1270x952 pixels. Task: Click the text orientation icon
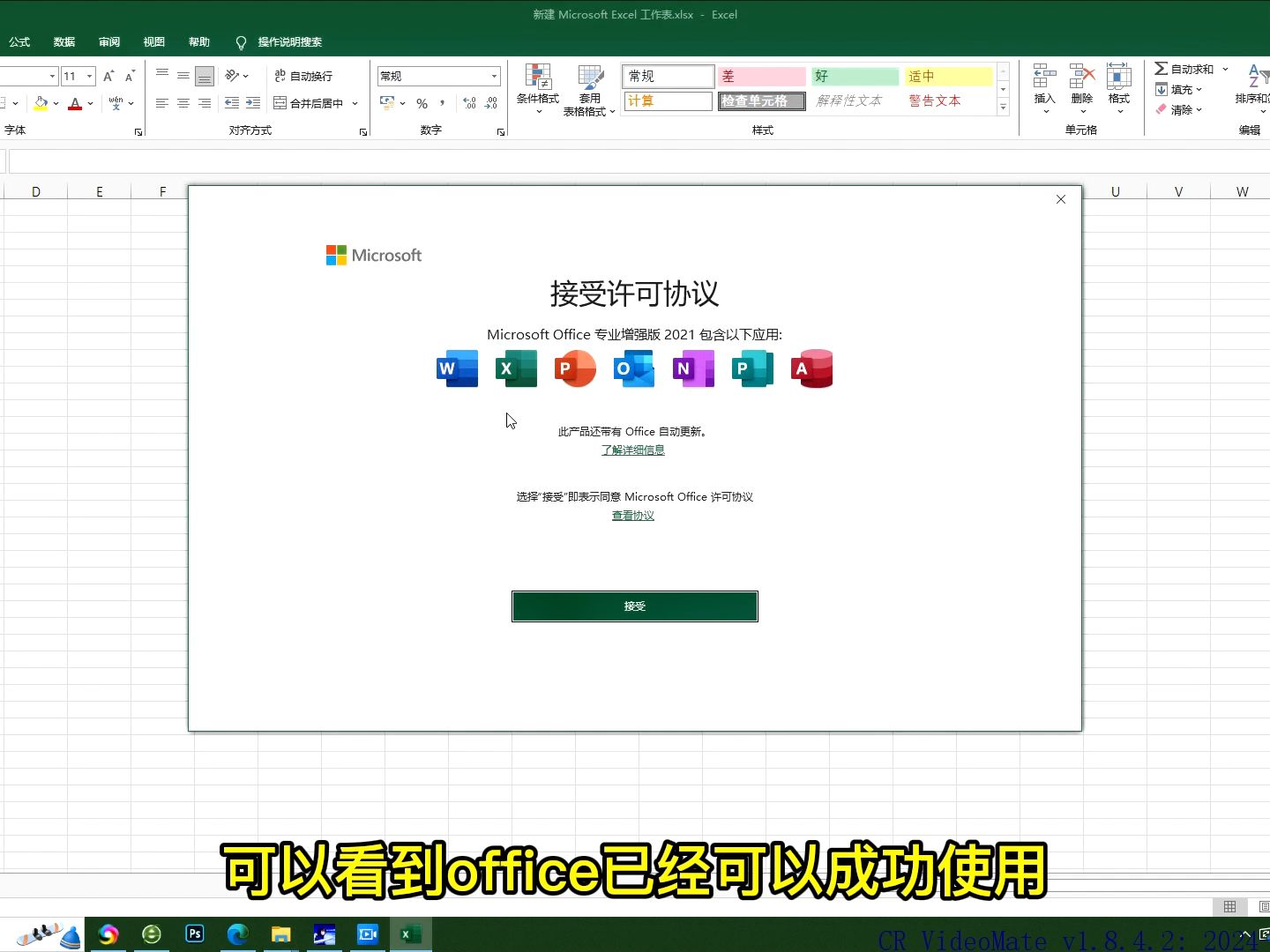pyautogui.click(x=232, y=76)
